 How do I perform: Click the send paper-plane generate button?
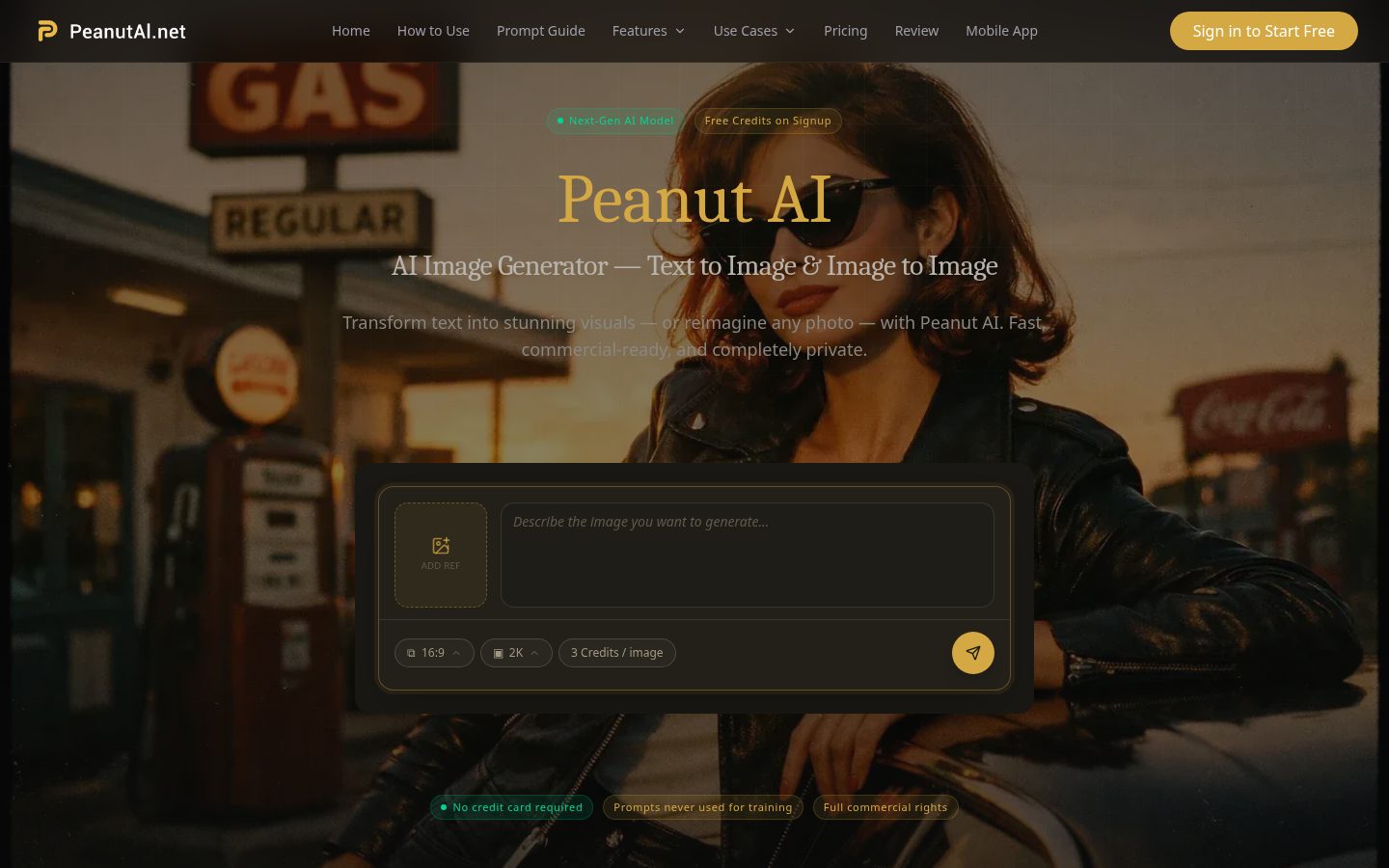click(x=973, y=653)
